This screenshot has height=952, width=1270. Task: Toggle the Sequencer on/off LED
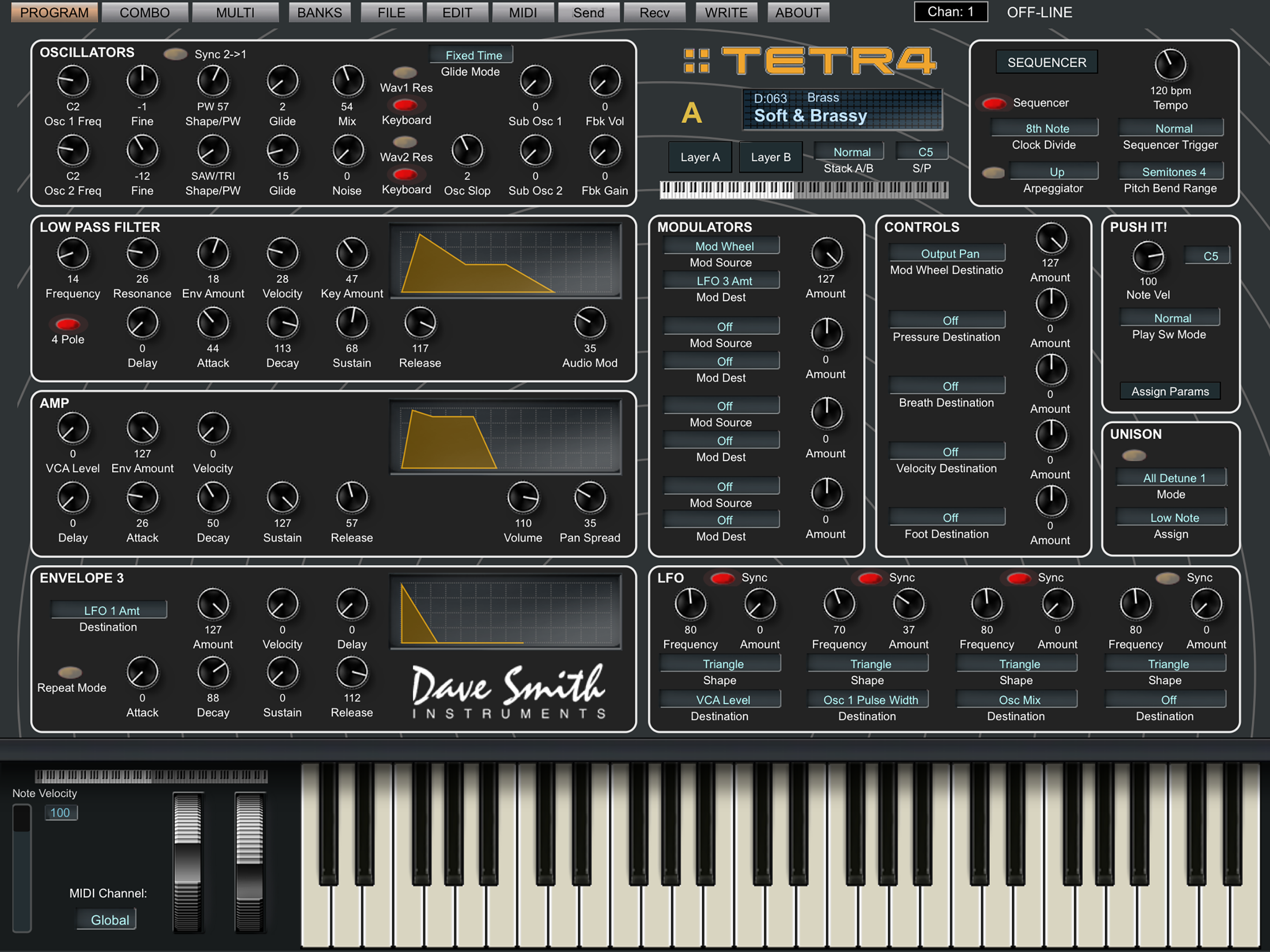(994, 103)
